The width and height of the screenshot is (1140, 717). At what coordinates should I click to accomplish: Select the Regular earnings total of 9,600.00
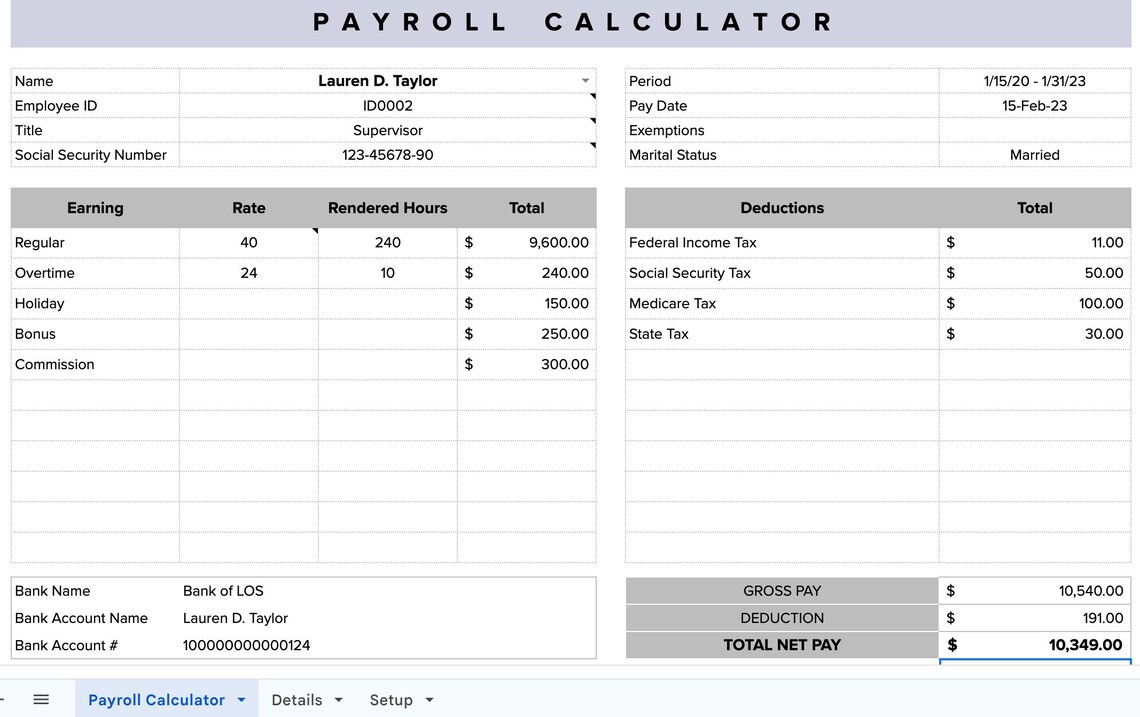527,242
